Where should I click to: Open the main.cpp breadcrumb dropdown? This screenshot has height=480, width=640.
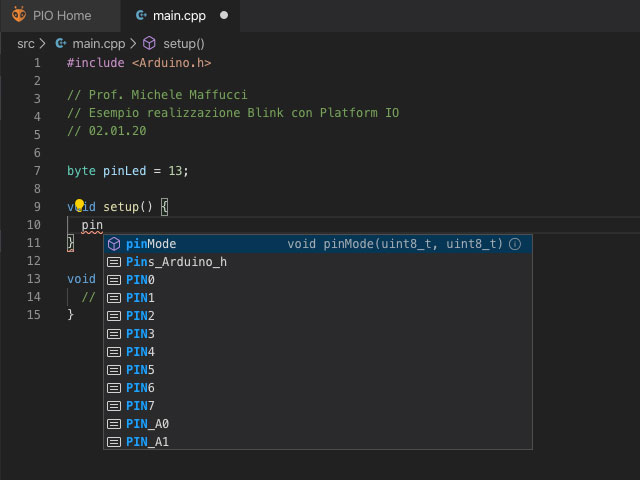[98, 43]
